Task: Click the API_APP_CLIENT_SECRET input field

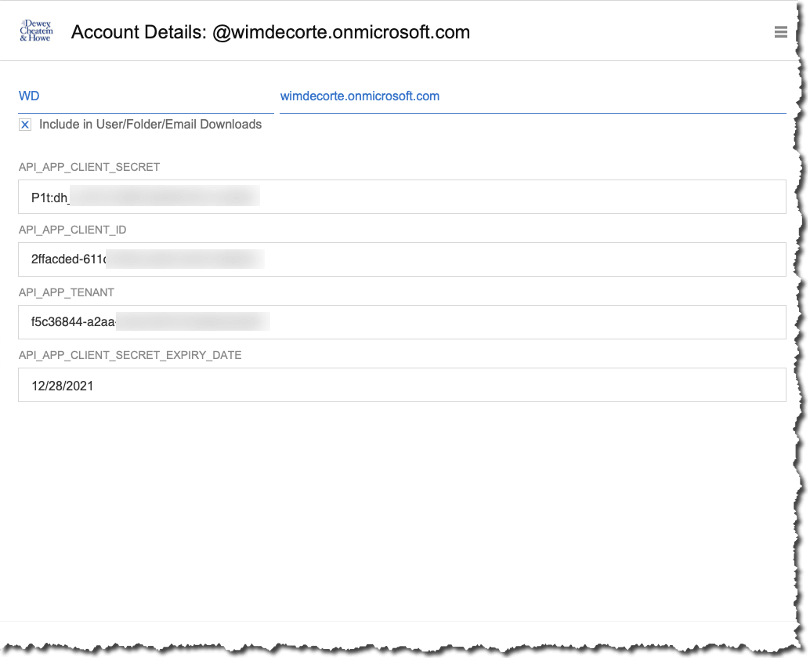Action: tap(402, 197)
